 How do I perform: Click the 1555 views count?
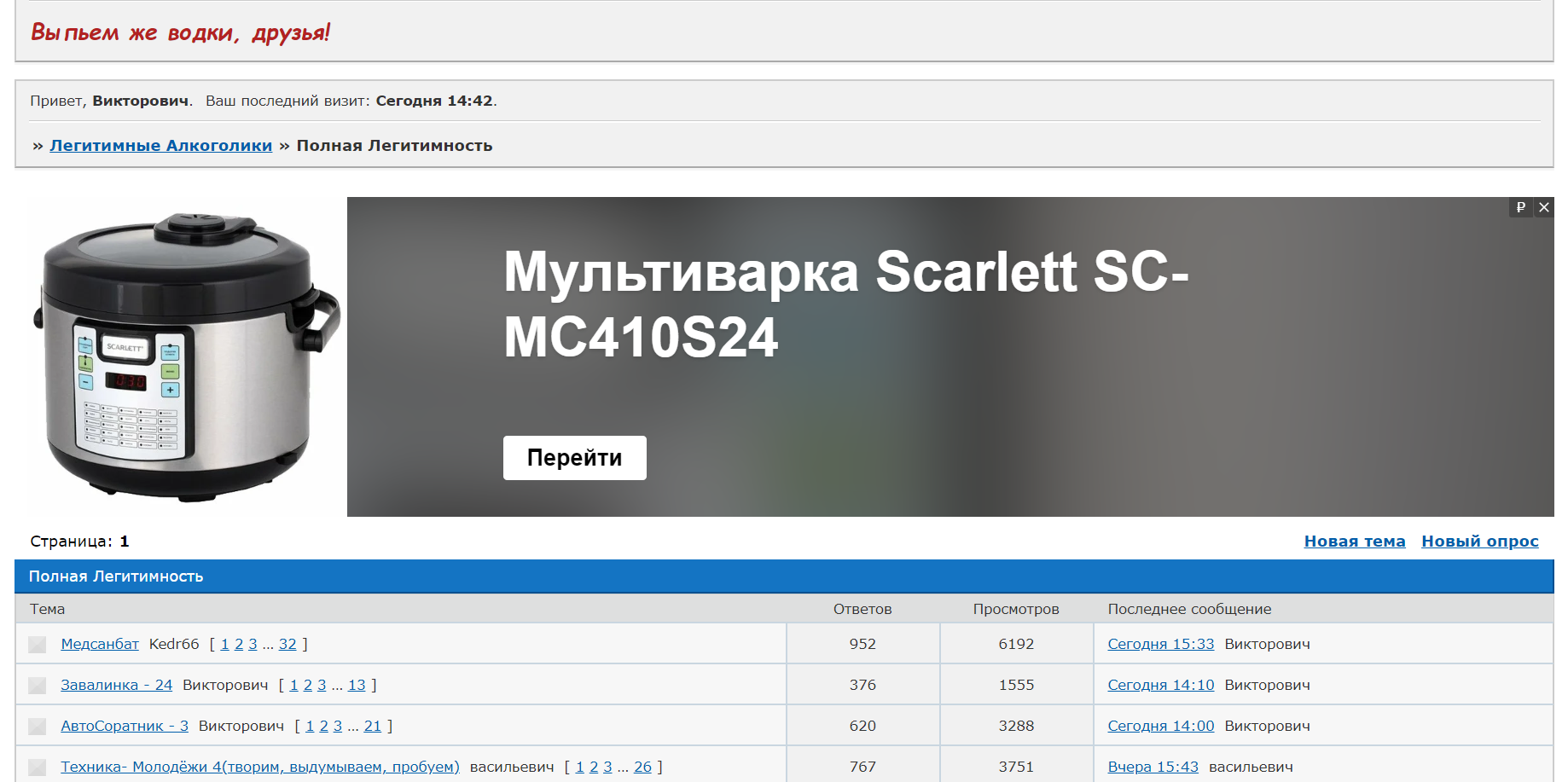point(1016,685)
